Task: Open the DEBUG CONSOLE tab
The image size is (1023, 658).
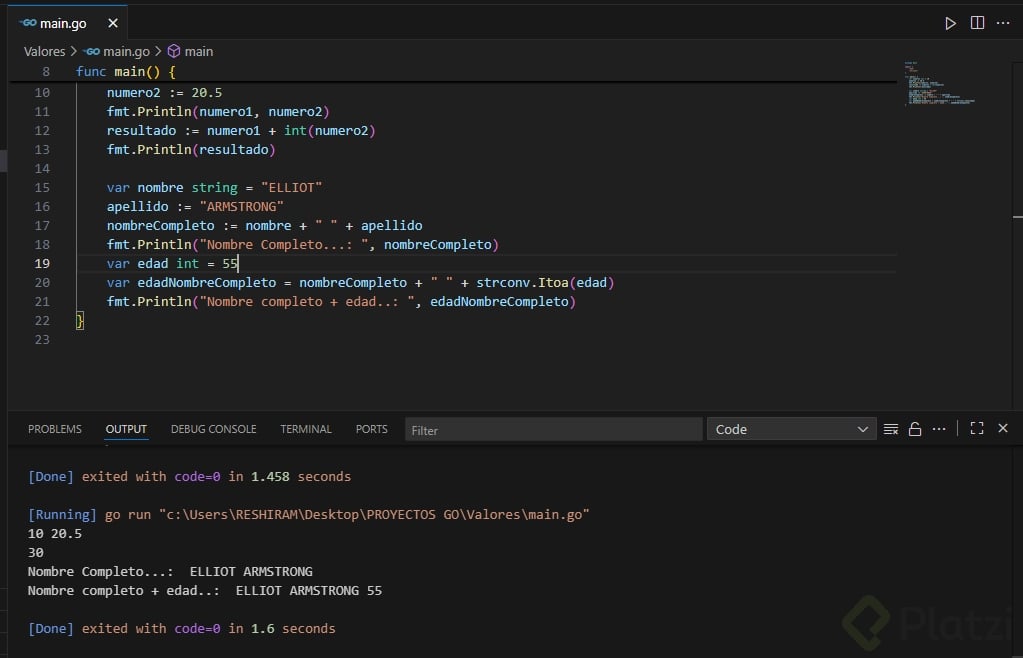Action: [x=213, y=429]
